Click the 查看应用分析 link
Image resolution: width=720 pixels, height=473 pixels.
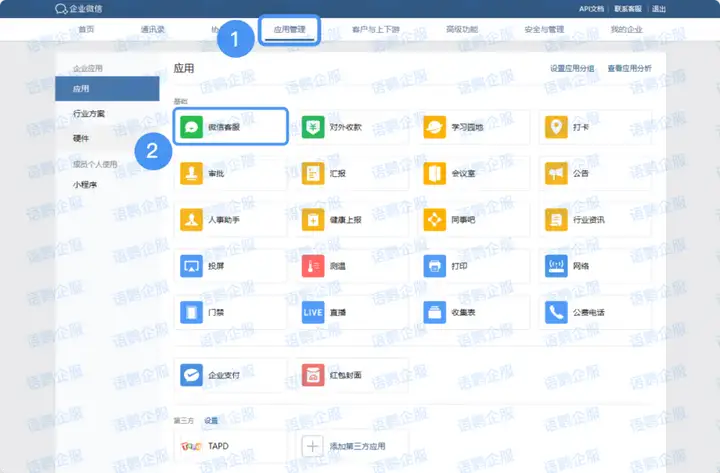click(629, 69)
